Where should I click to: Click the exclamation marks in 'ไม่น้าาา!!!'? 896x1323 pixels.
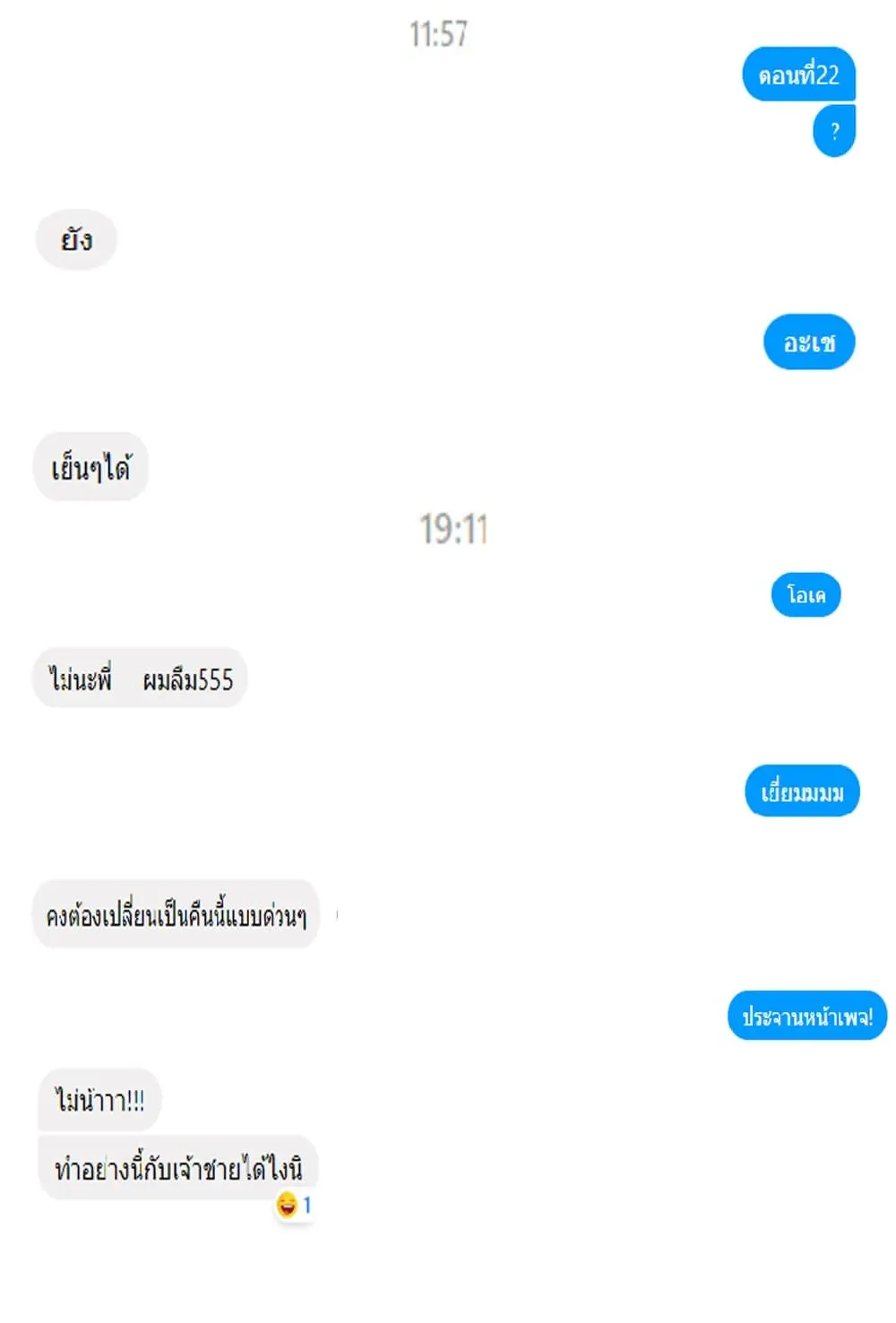134,1101
